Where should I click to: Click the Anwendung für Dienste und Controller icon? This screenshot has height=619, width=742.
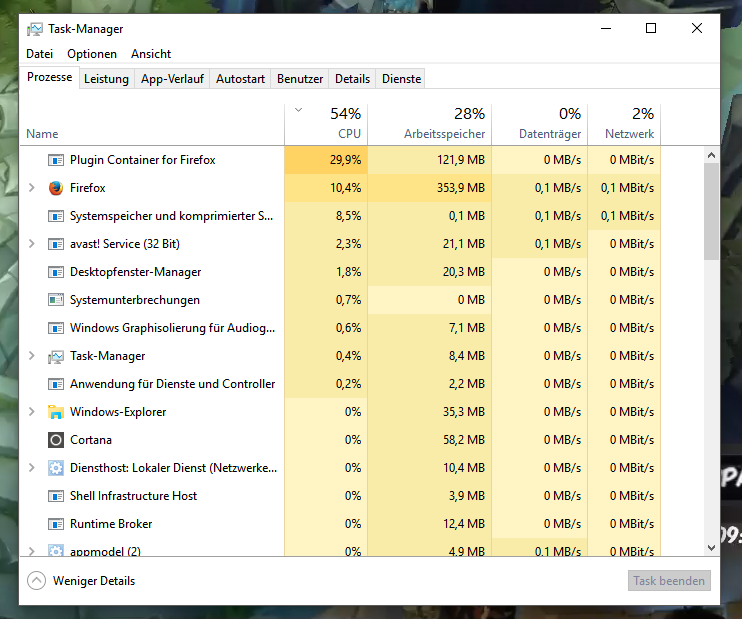tap(56, 384)
